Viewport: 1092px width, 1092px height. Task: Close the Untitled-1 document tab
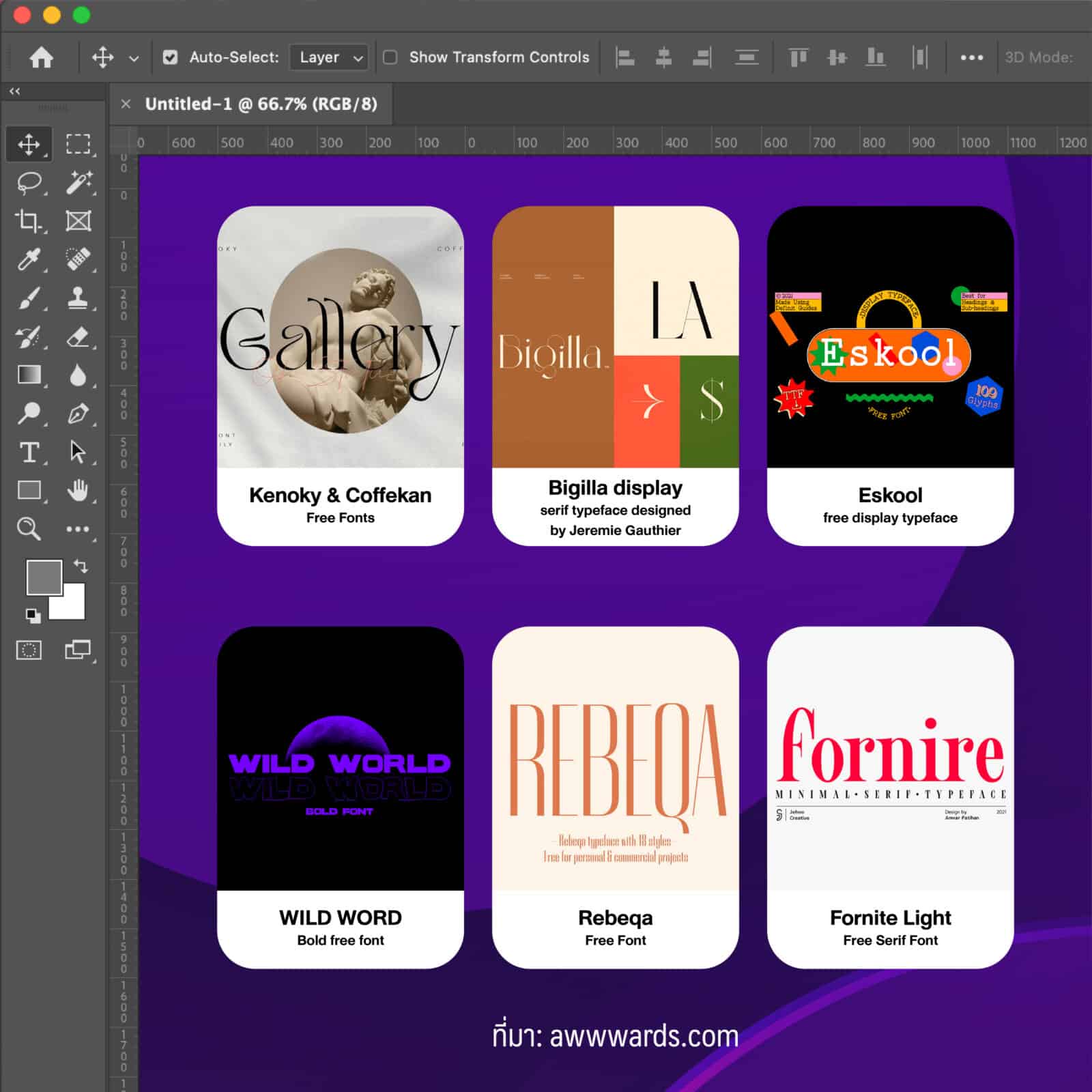coord(126,104)
